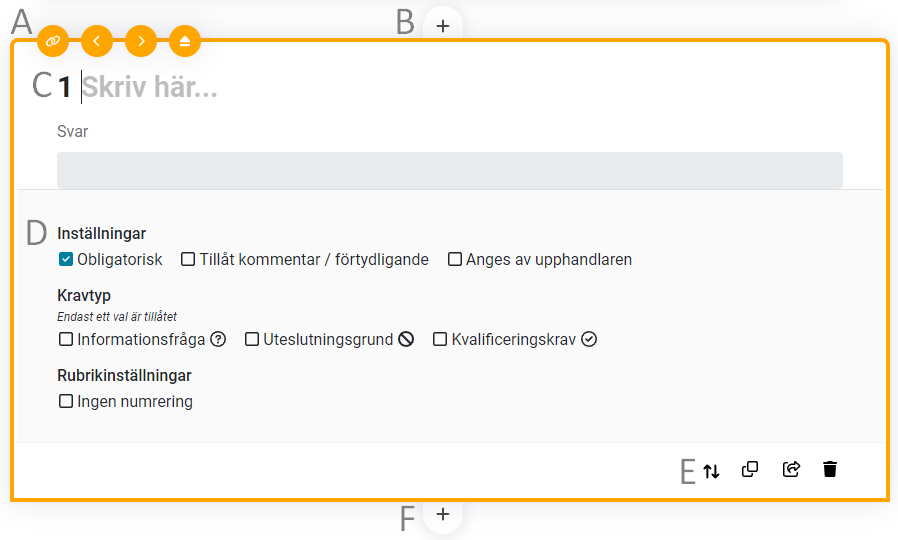The height and width of the screenshot is (540, 898).
Task: Select Informationsfråga requirement type
Action: pos(66,340)
